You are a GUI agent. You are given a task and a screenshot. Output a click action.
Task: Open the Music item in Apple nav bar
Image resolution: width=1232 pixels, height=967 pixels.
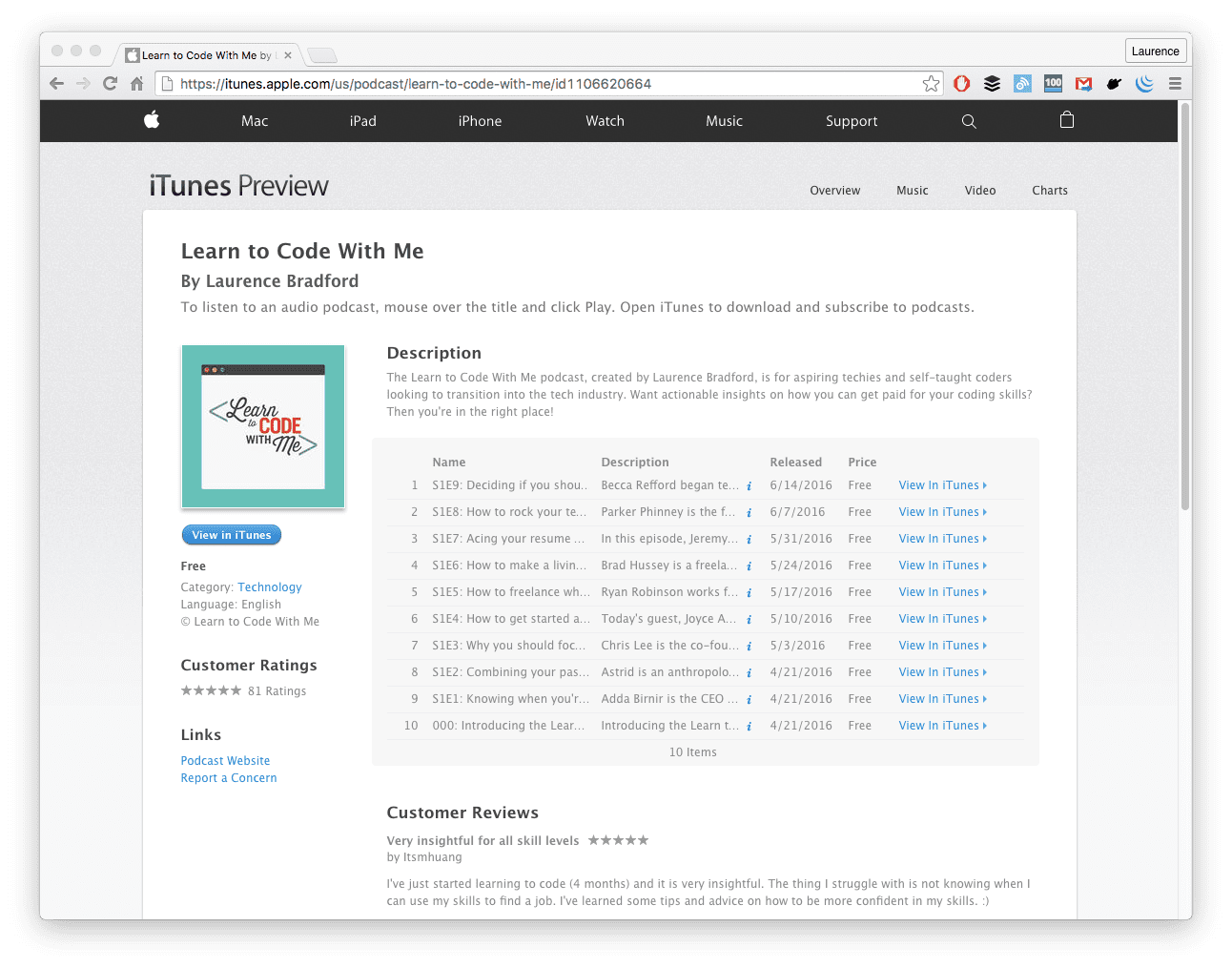pos(724,121)
